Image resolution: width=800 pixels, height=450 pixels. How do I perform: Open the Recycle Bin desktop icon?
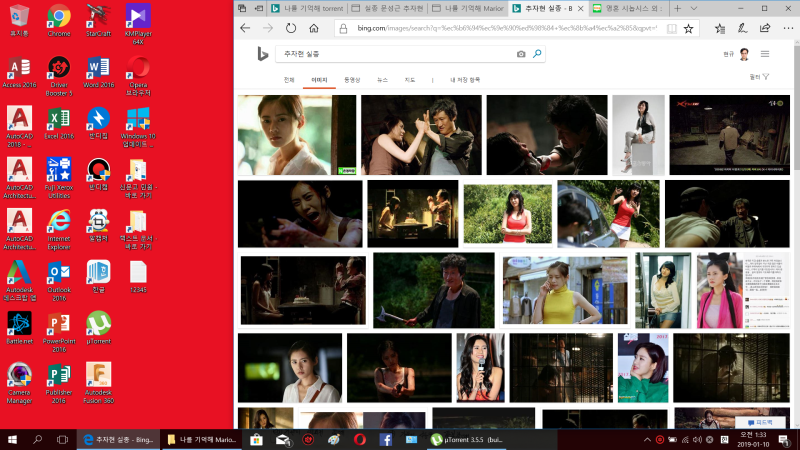[19, 20]
